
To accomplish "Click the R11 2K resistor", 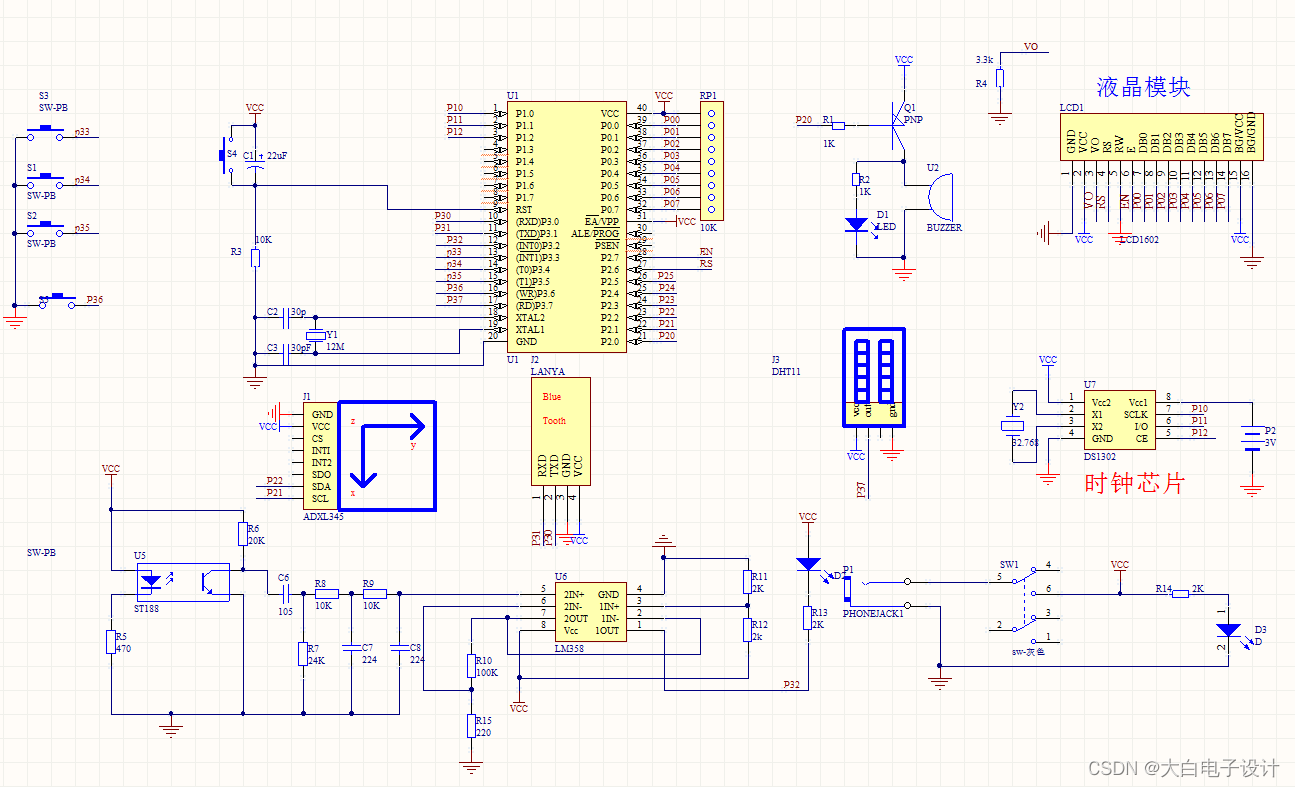I will (747, 582).
